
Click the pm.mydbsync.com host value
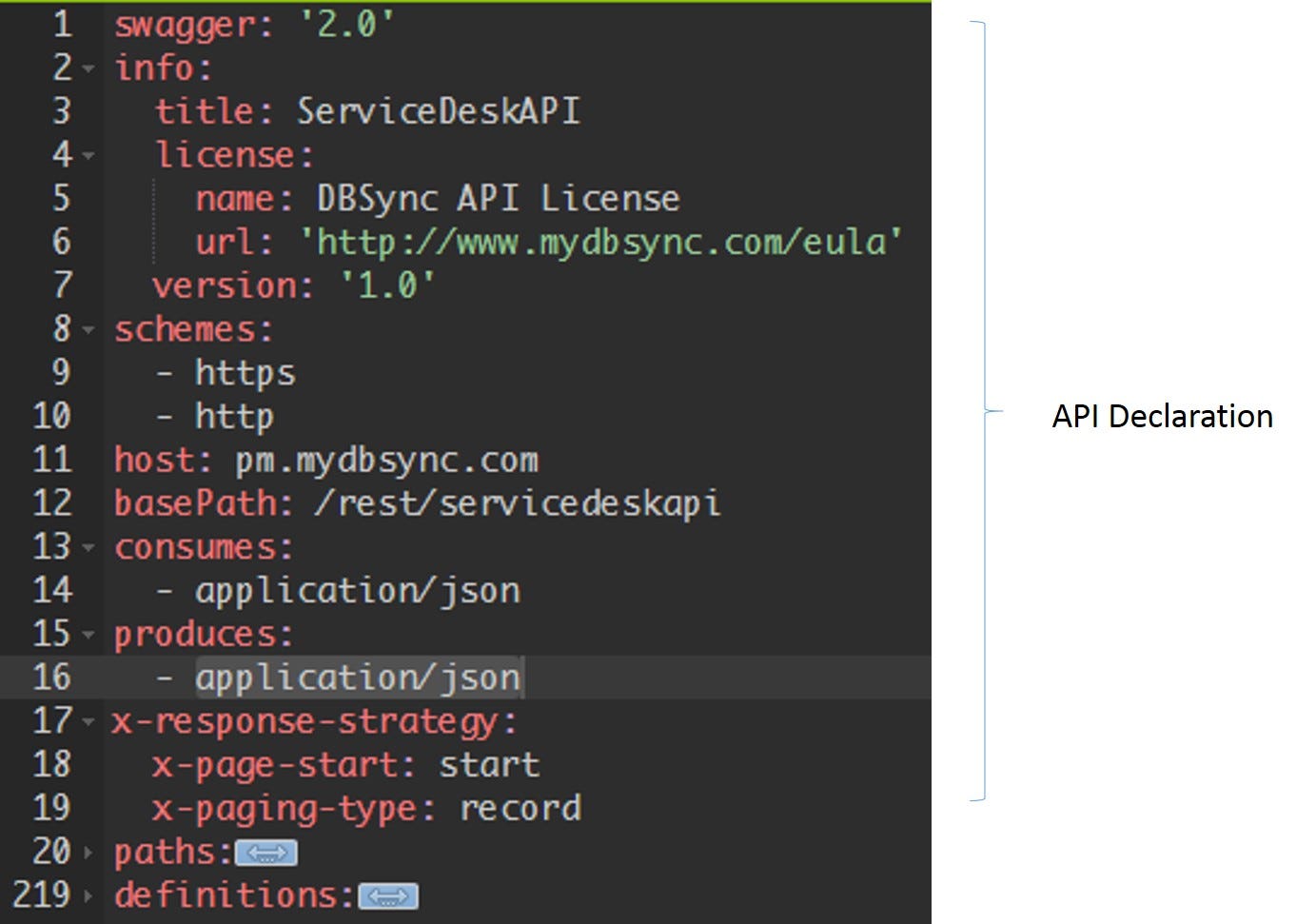386,462
